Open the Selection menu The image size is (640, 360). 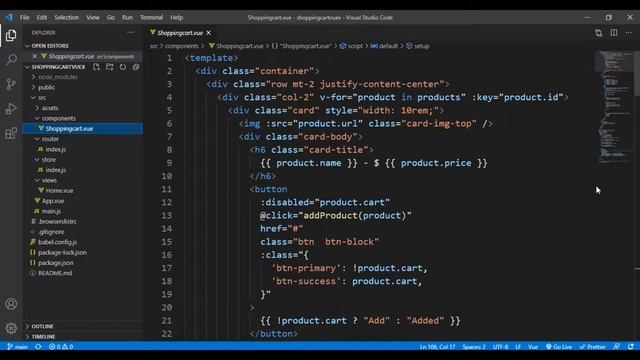[67, 18]
